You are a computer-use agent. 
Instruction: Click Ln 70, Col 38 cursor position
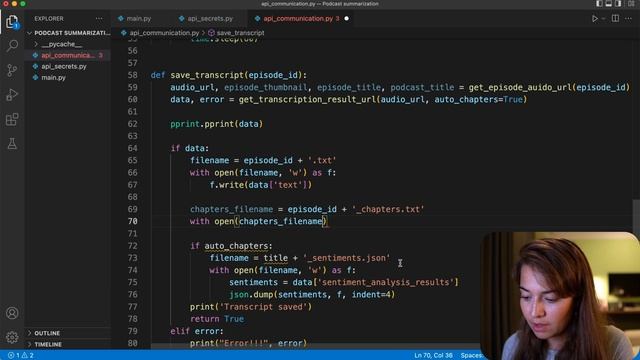[x=433, y=356]
